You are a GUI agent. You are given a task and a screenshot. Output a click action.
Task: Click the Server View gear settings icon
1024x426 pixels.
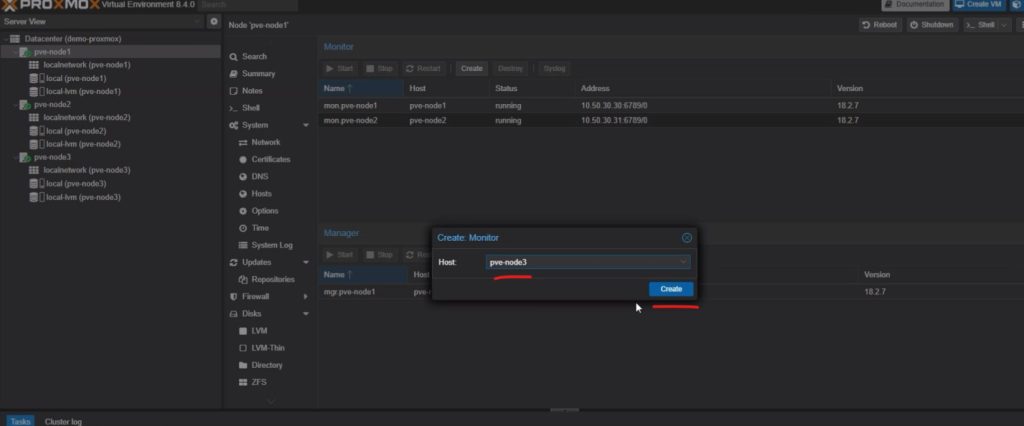214,22
